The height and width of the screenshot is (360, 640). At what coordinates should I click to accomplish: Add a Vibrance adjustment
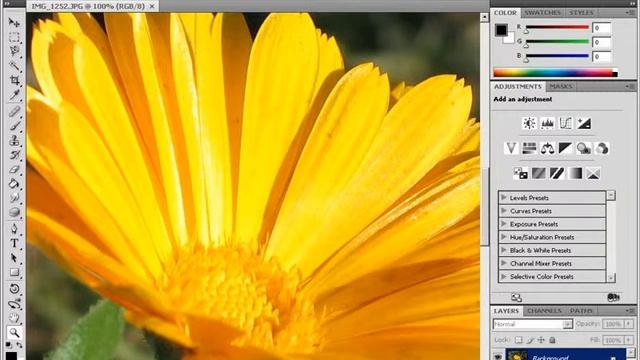[x=511, y=148]
